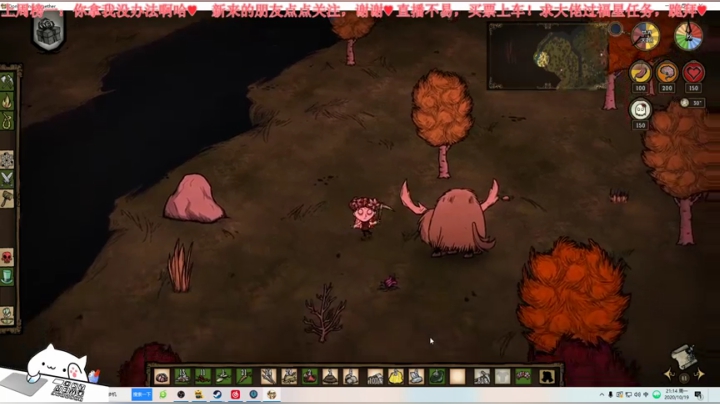Select the twigs stack in inventory
720x404 pixels.
click(x=269, y=376)
